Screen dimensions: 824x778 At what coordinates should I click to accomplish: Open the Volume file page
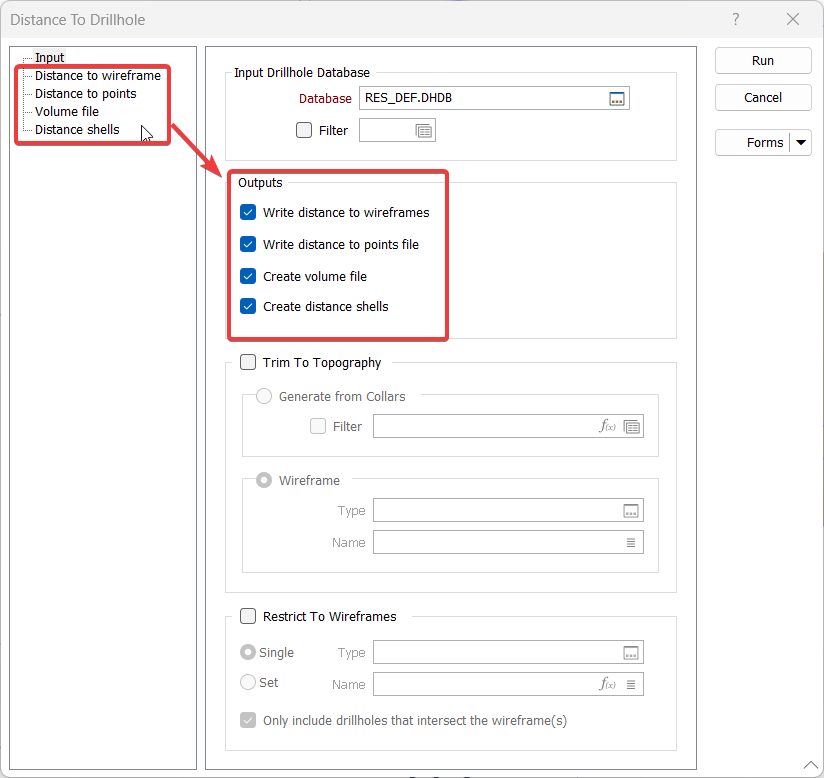[x=66, y=112]
